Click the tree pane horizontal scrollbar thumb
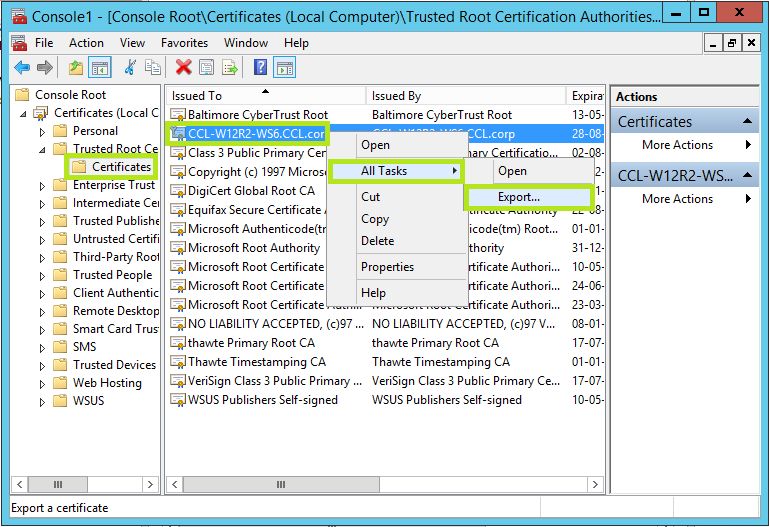 coord(58,484)
